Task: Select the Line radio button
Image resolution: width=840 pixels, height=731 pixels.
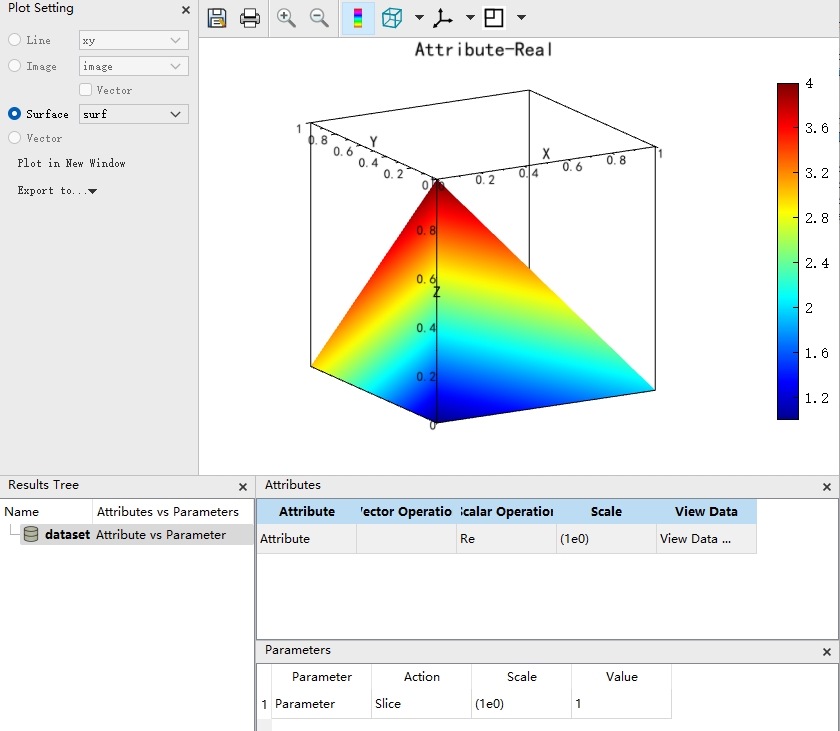Action: (x=14, y=40)
